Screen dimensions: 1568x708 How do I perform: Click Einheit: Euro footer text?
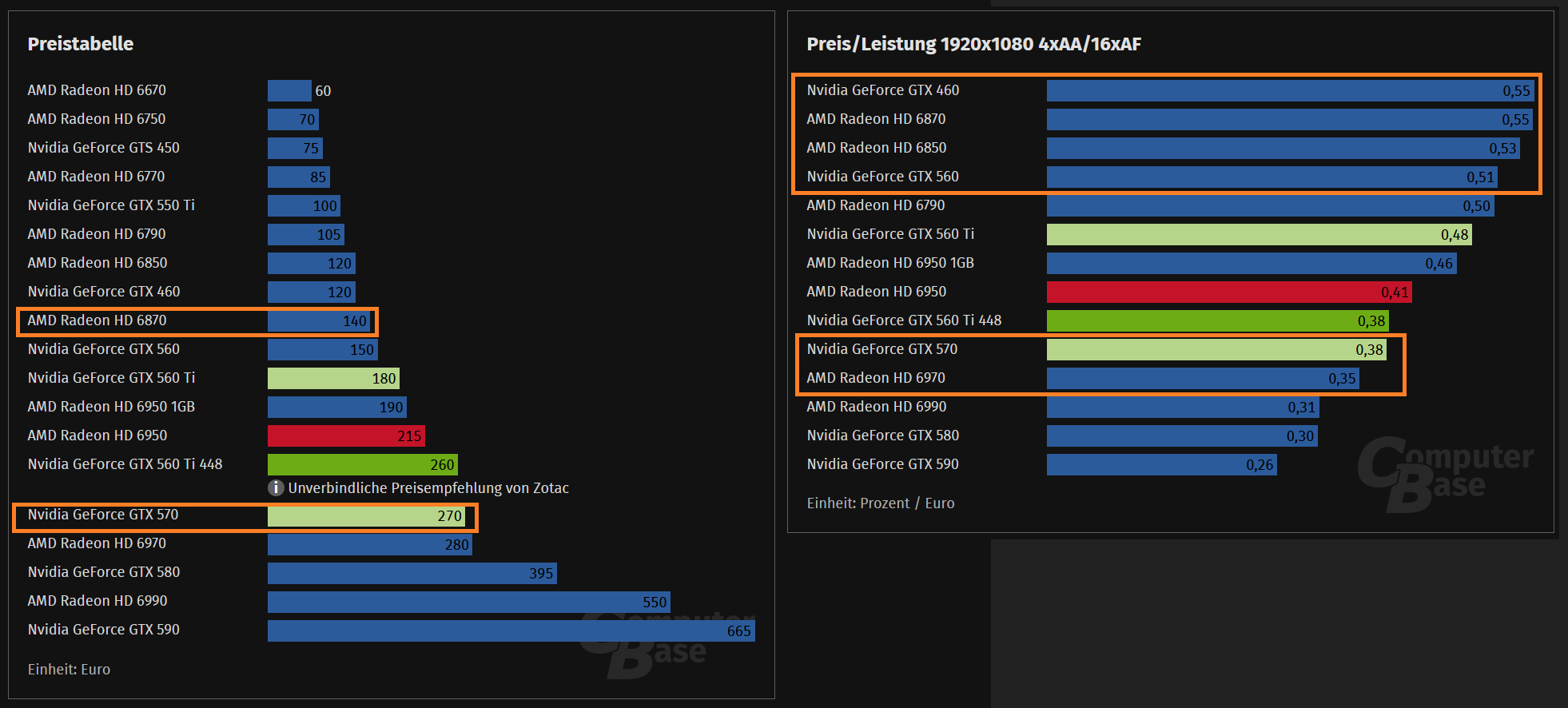69,670
